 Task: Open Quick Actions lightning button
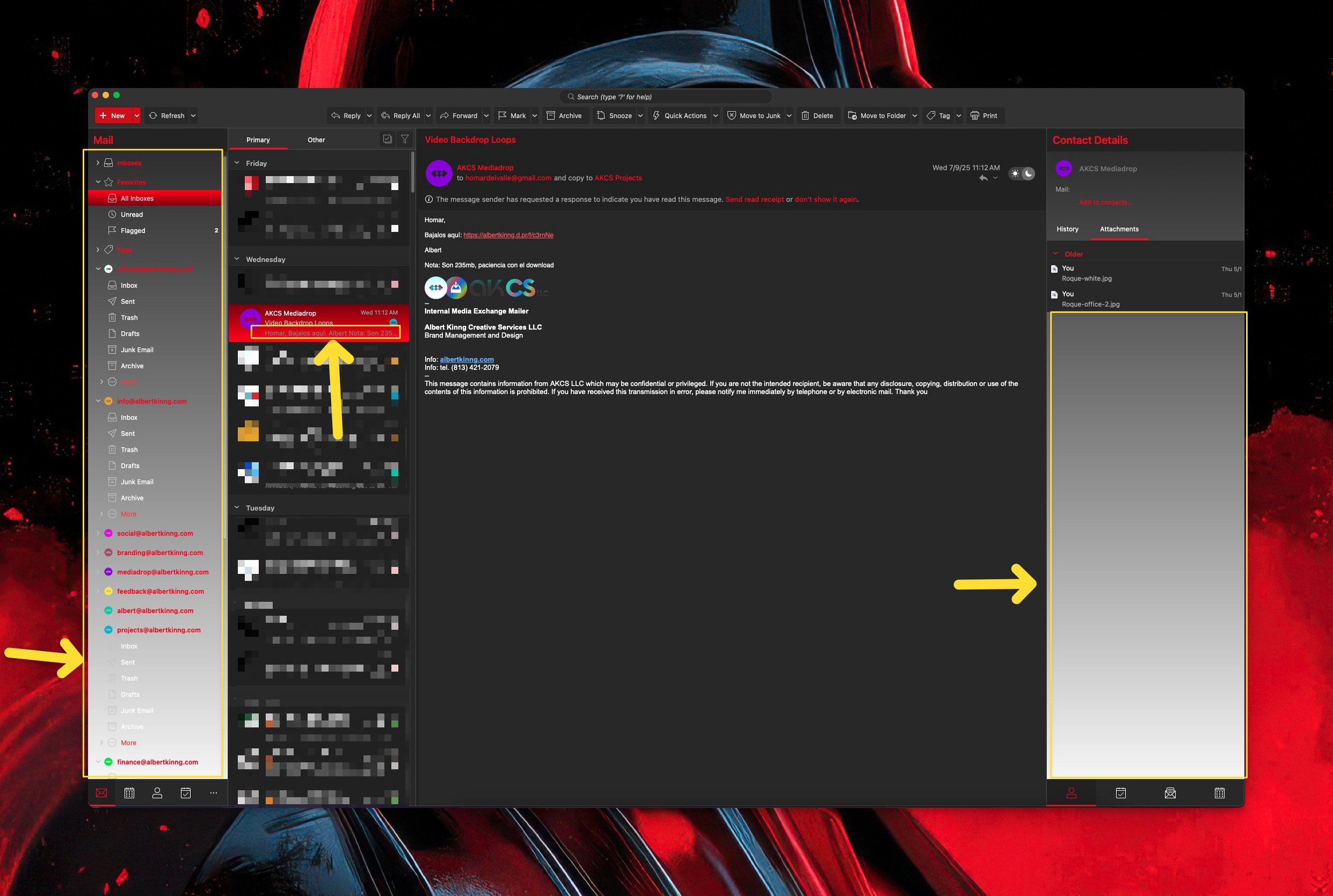click(x=679, y=115)
